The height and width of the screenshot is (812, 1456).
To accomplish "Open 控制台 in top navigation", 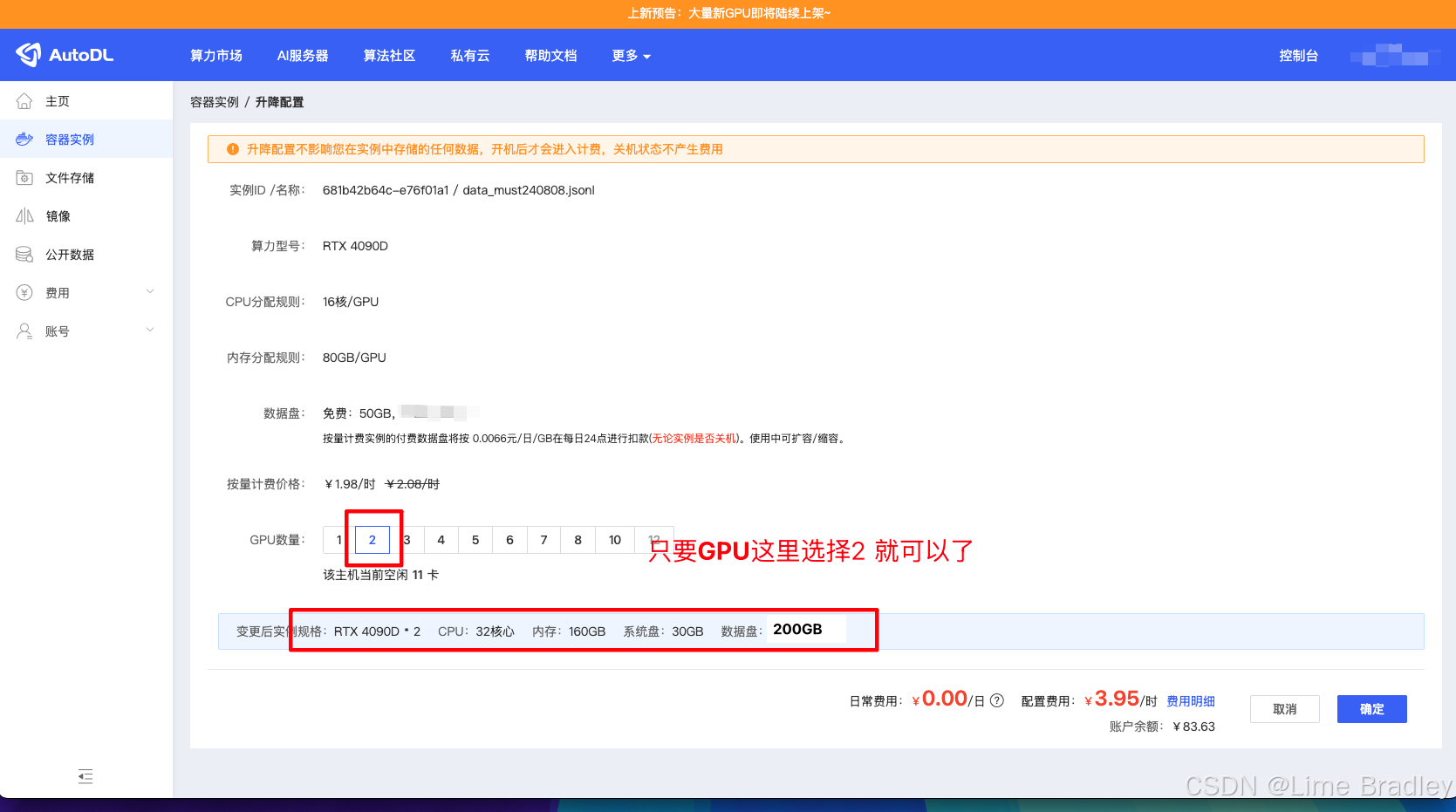I will point(1299,56).
